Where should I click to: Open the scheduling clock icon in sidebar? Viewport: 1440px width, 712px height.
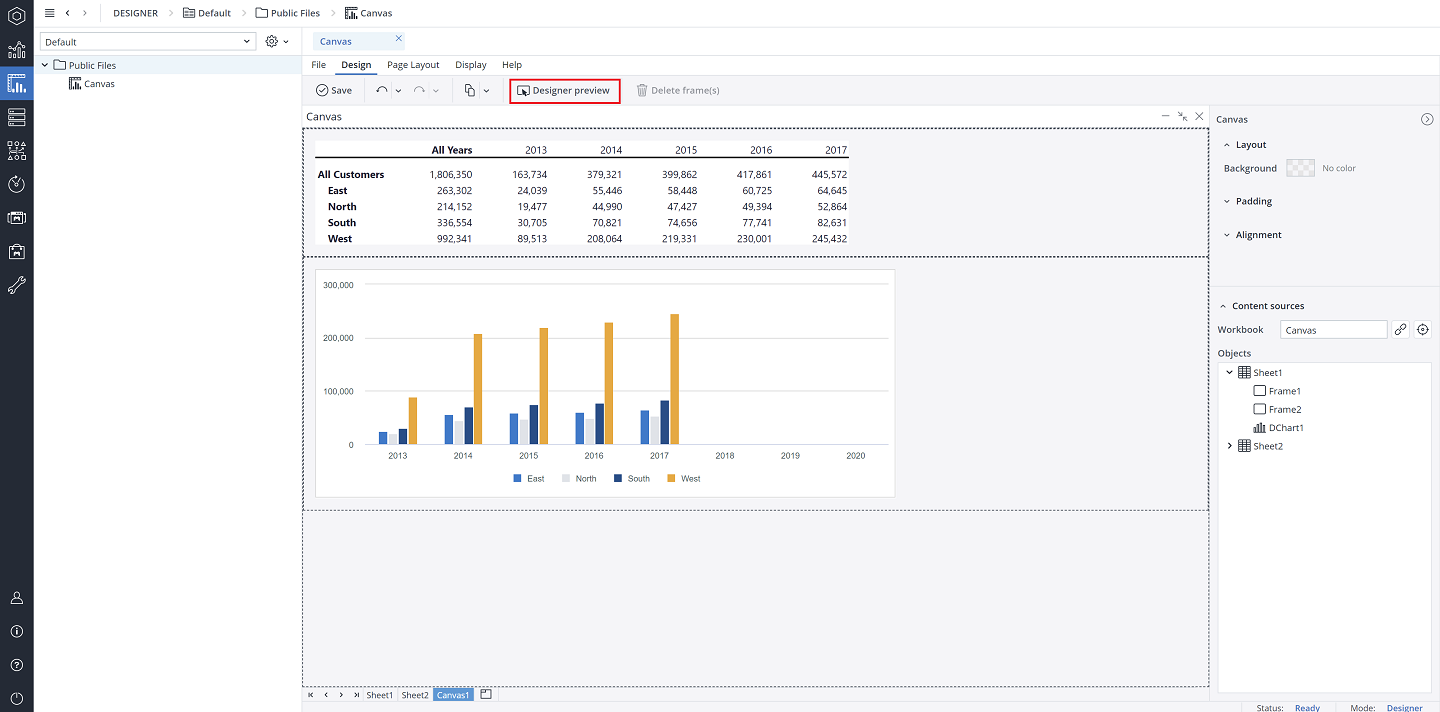click(16, 184)
